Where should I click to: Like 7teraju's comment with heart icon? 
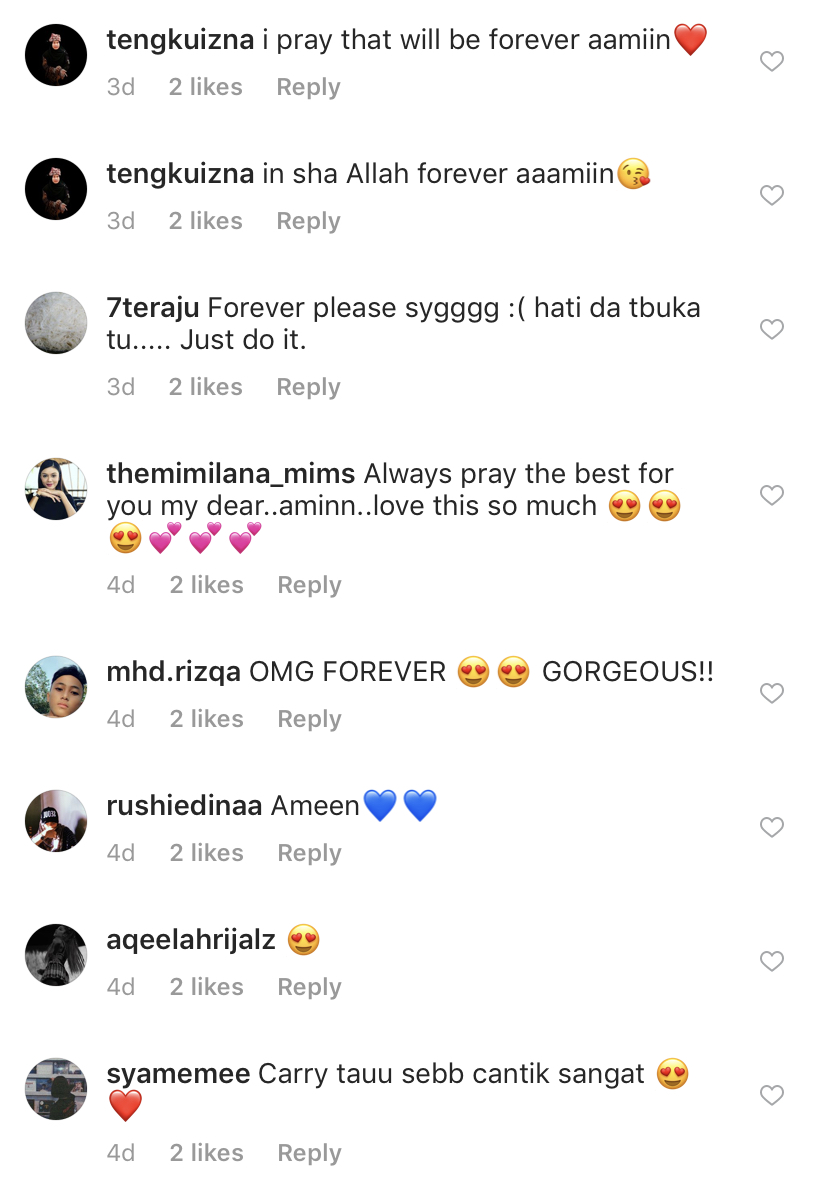pyautogui.click(x=771, y=329)
